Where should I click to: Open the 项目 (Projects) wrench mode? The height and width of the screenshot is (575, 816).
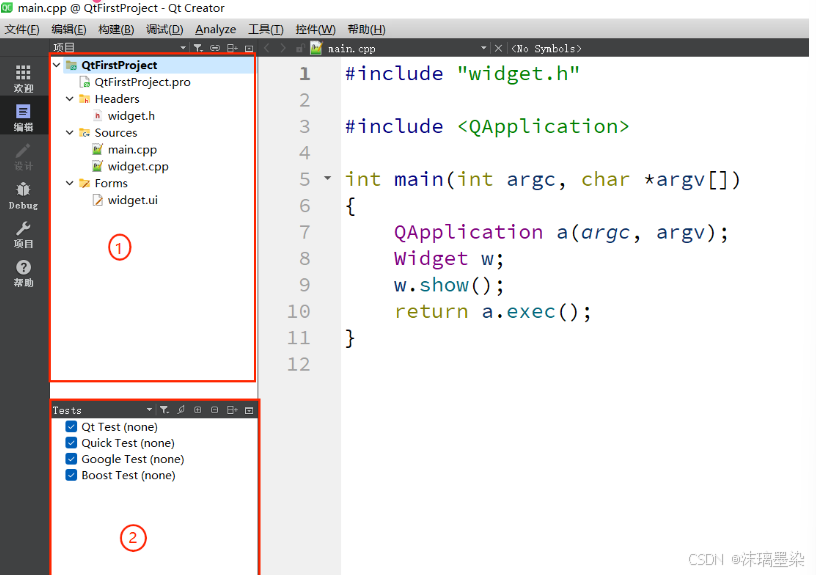(x=23, y=235)
